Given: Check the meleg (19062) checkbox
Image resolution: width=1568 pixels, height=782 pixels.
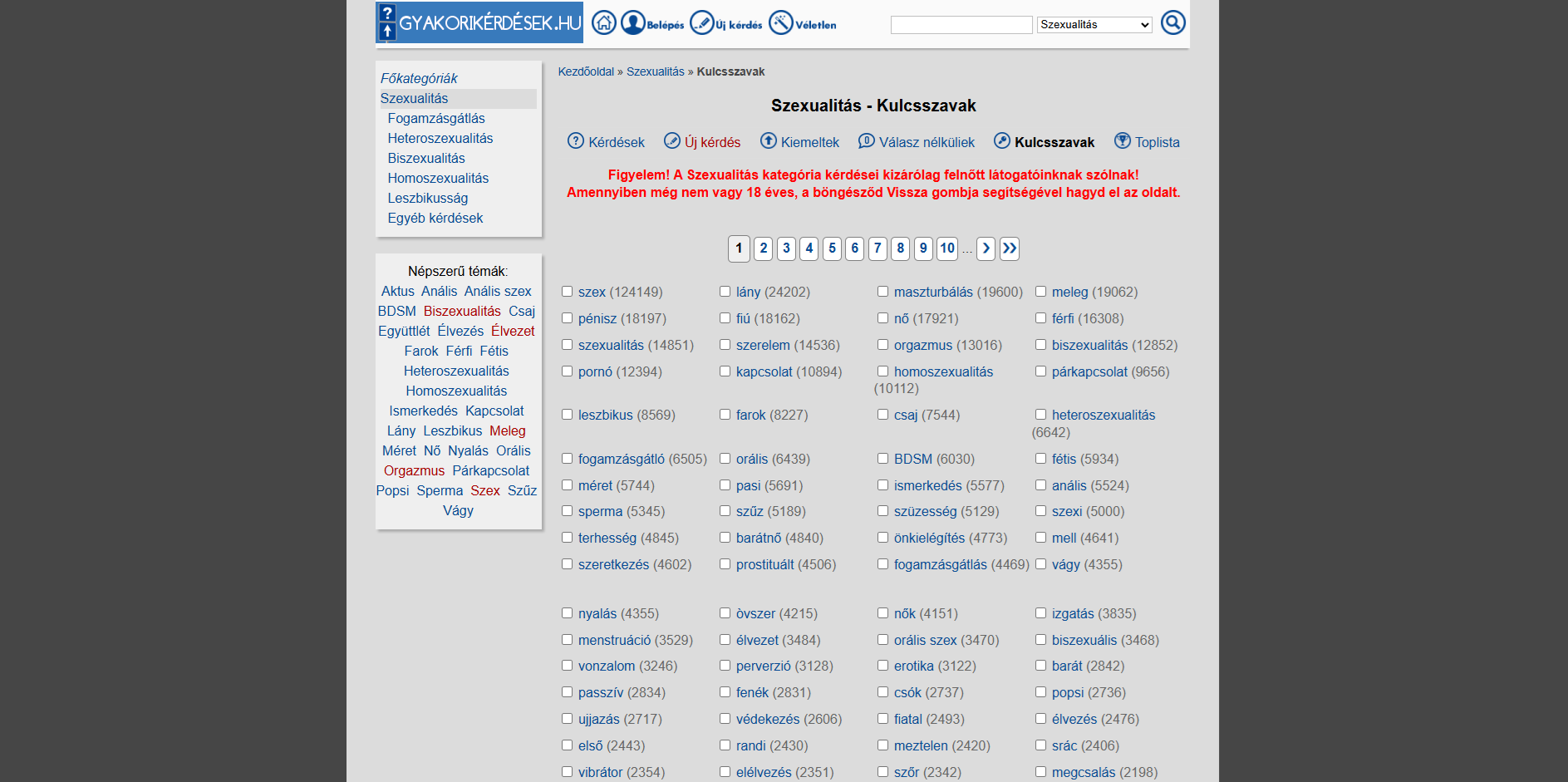Looking at the screenshot, I should (x=1040, y=292).
